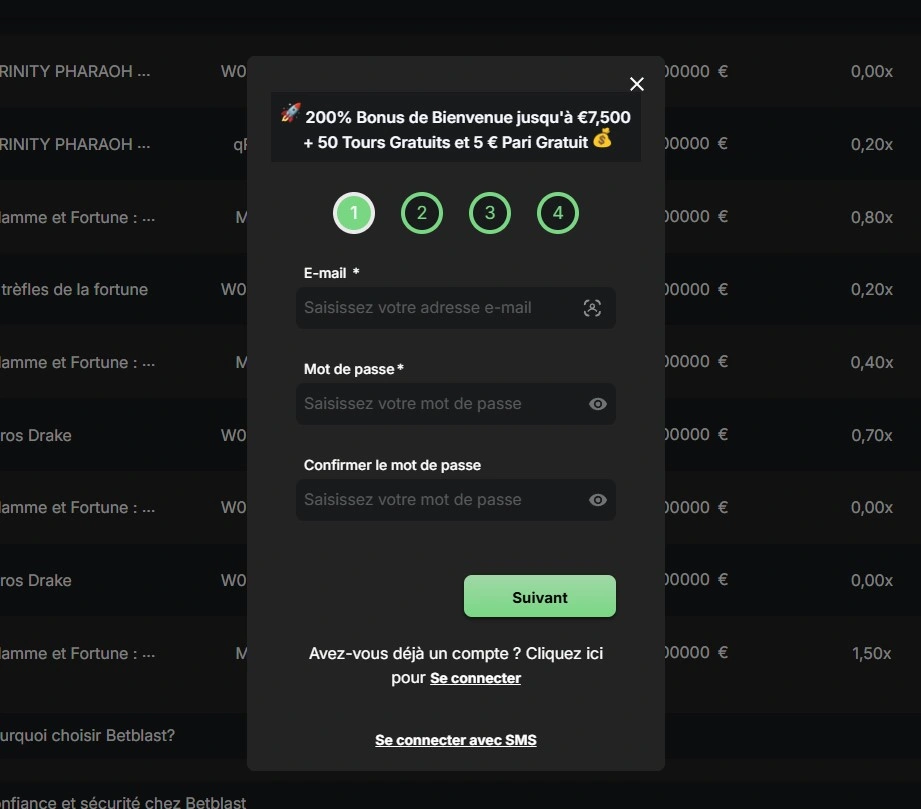Click the E-mail address input field

440,308
